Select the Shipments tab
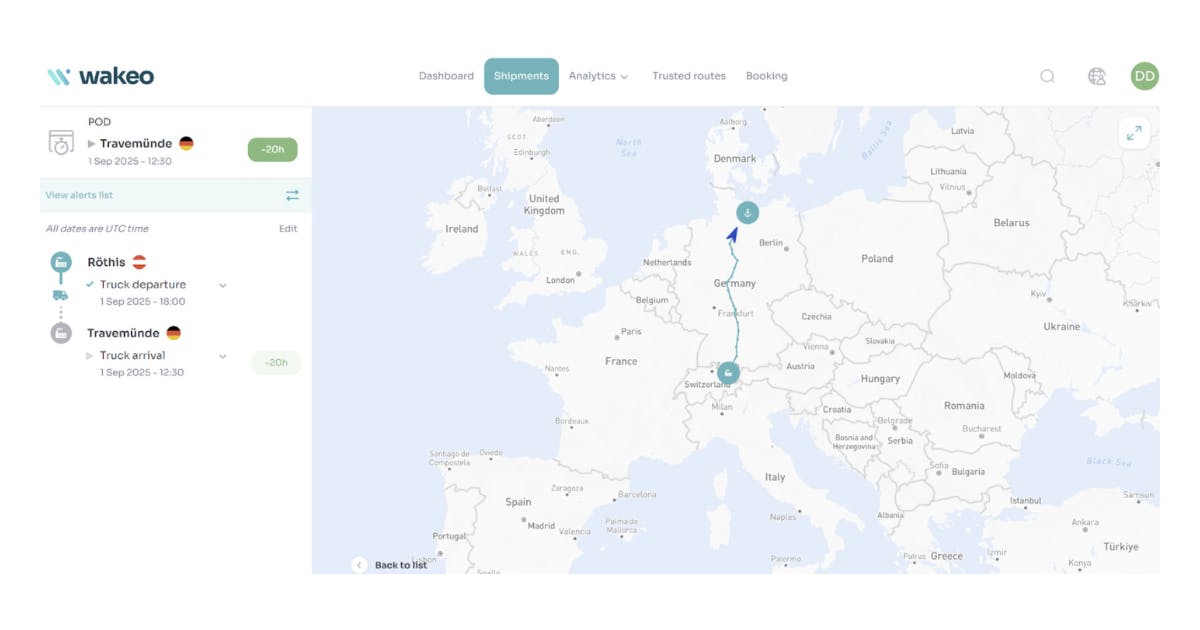Screen dimensions: 1200x630 point(521,76)
